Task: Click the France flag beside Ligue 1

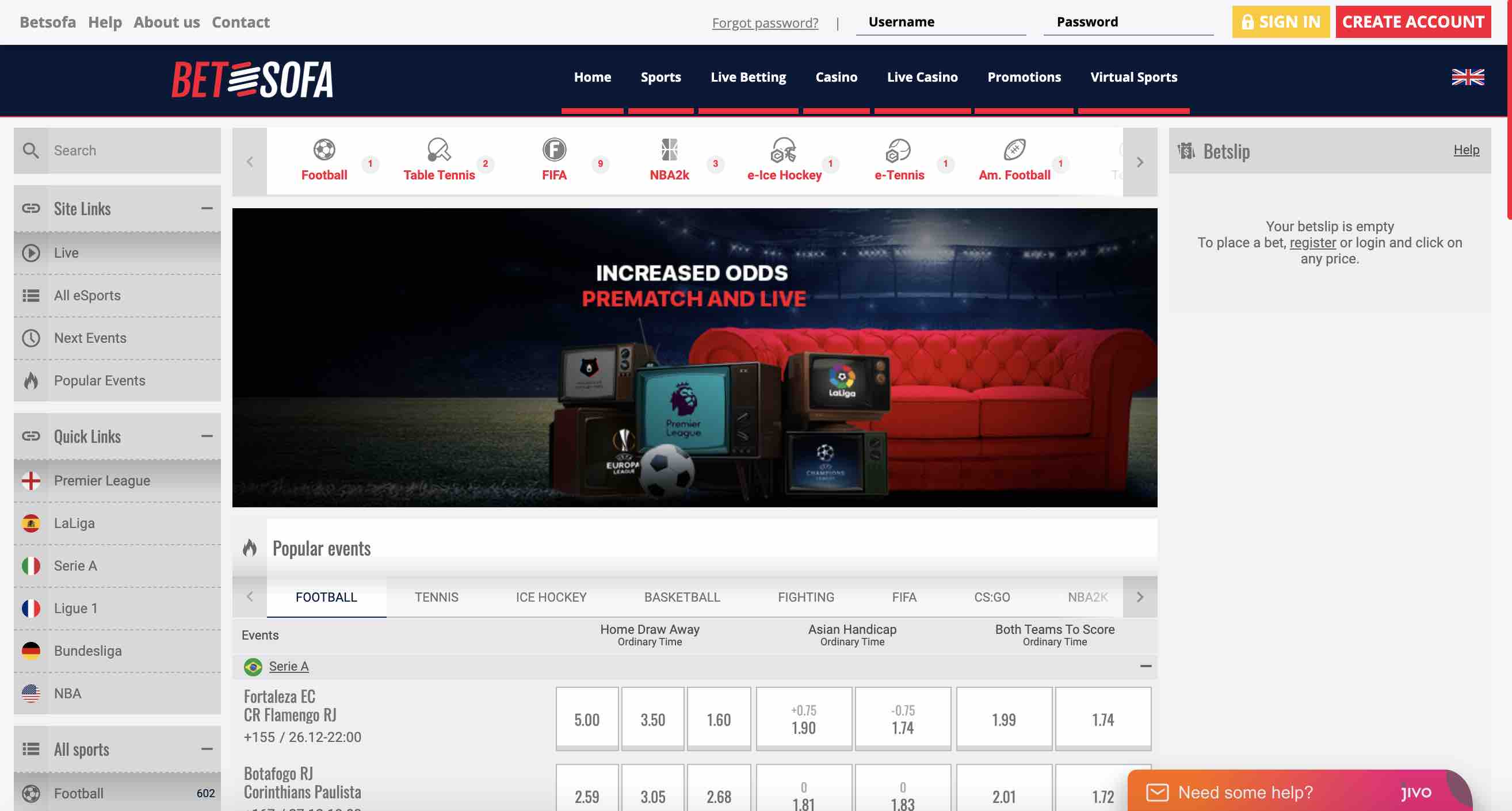Action: coord(30,608)
